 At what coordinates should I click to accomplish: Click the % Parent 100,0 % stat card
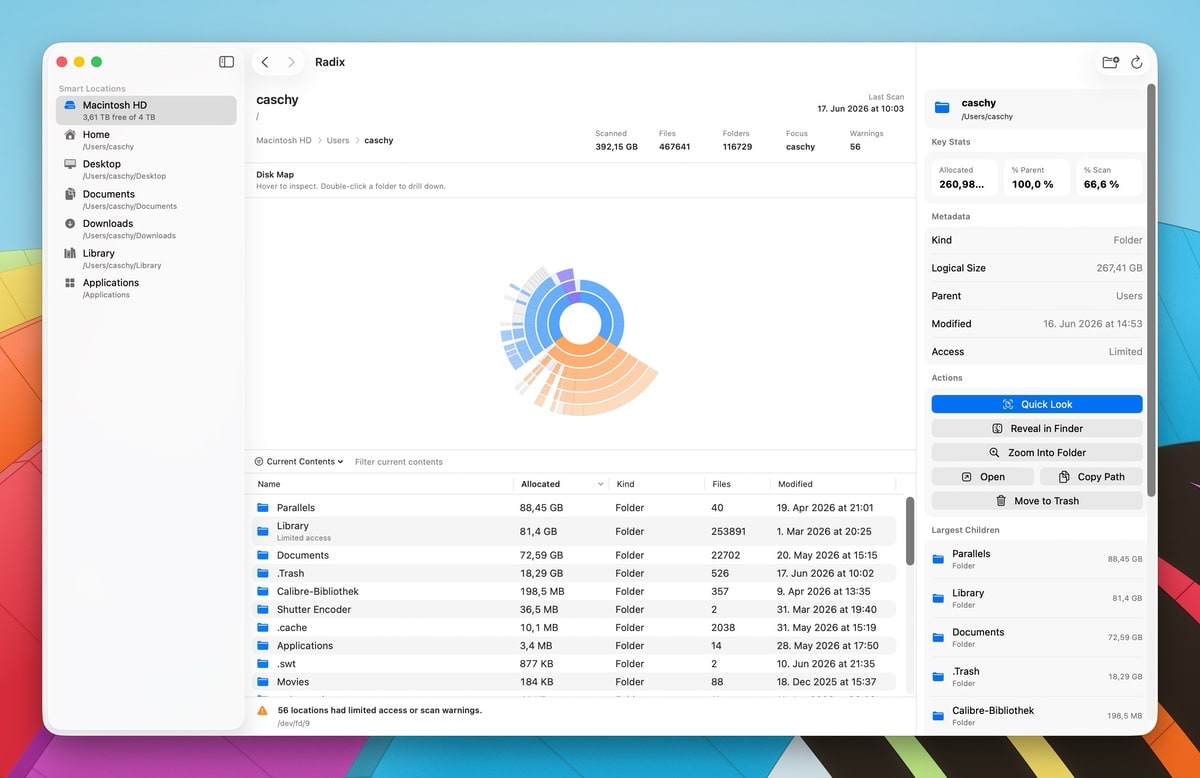1037,179
